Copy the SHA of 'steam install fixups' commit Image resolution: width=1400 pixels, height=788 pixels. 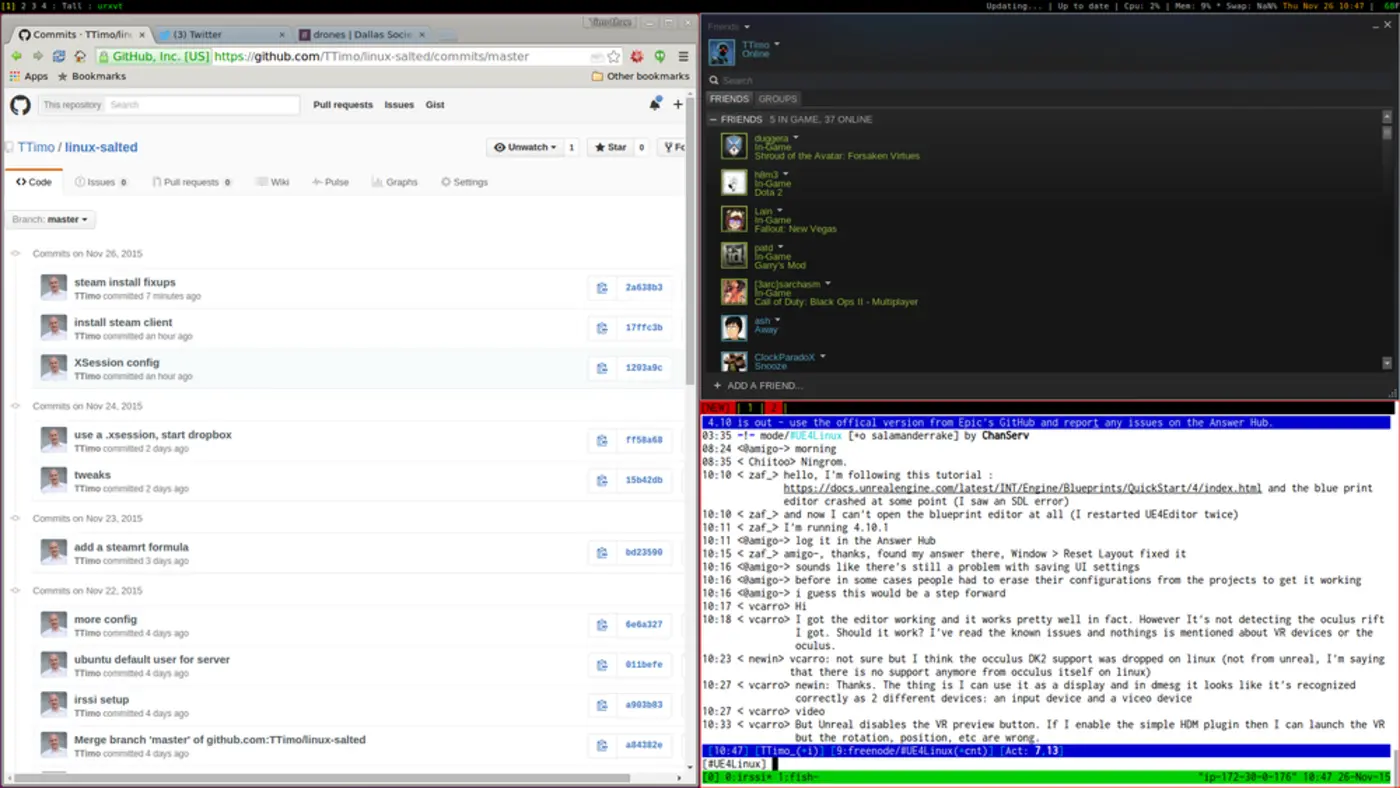[601, 287]
